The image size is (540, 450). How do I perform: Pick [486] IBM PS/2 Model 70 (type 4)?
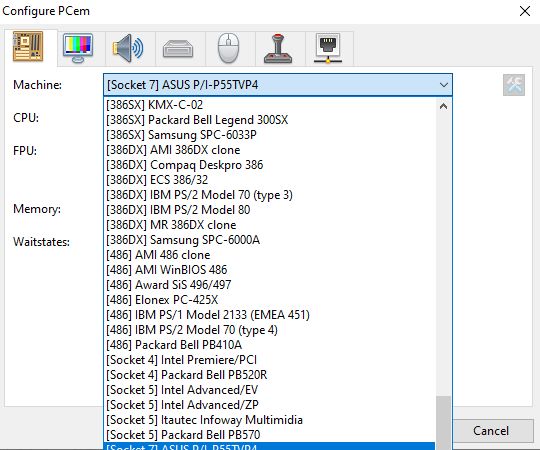[270, 330]
